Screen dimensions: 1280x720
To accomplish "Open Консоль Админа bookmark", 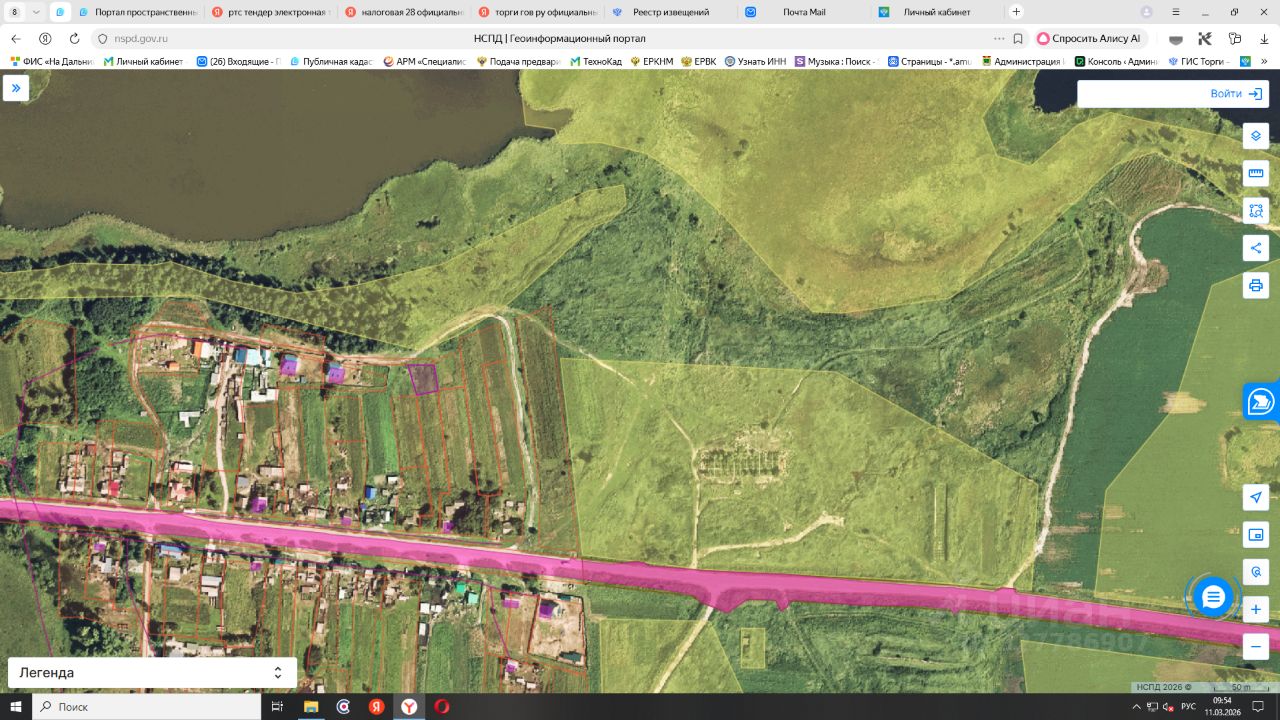I will point(1116,61).
